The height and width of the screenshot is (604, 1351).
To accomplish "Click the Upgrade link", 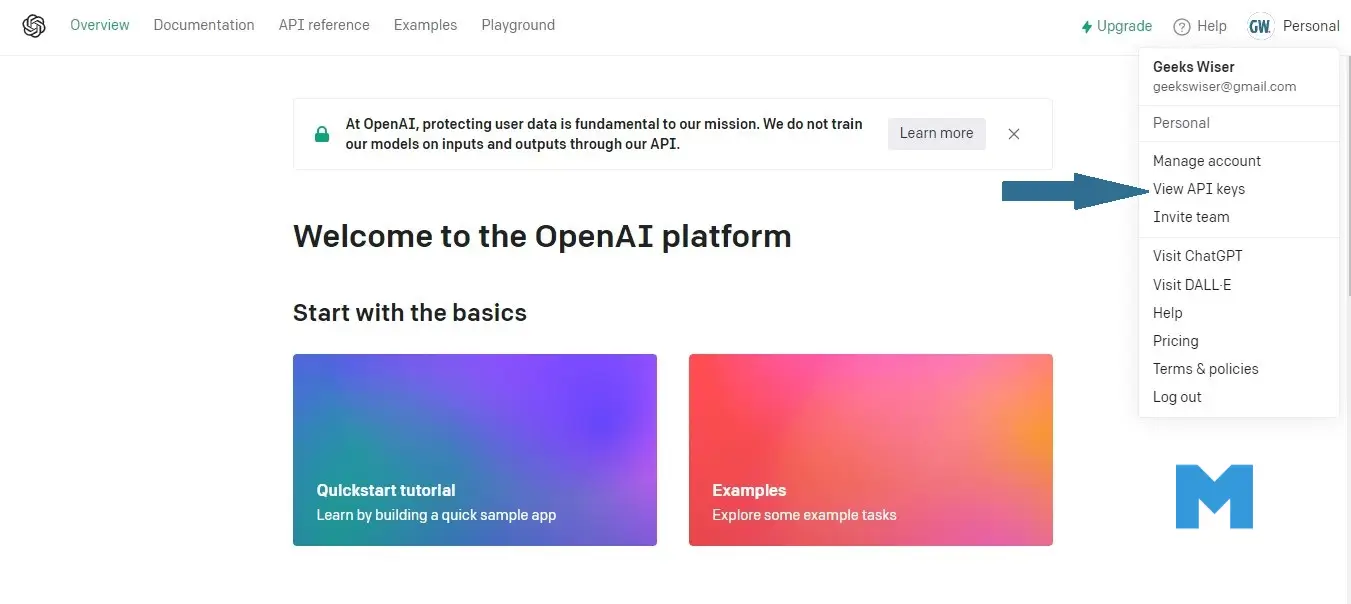I will pos(1117,27).
